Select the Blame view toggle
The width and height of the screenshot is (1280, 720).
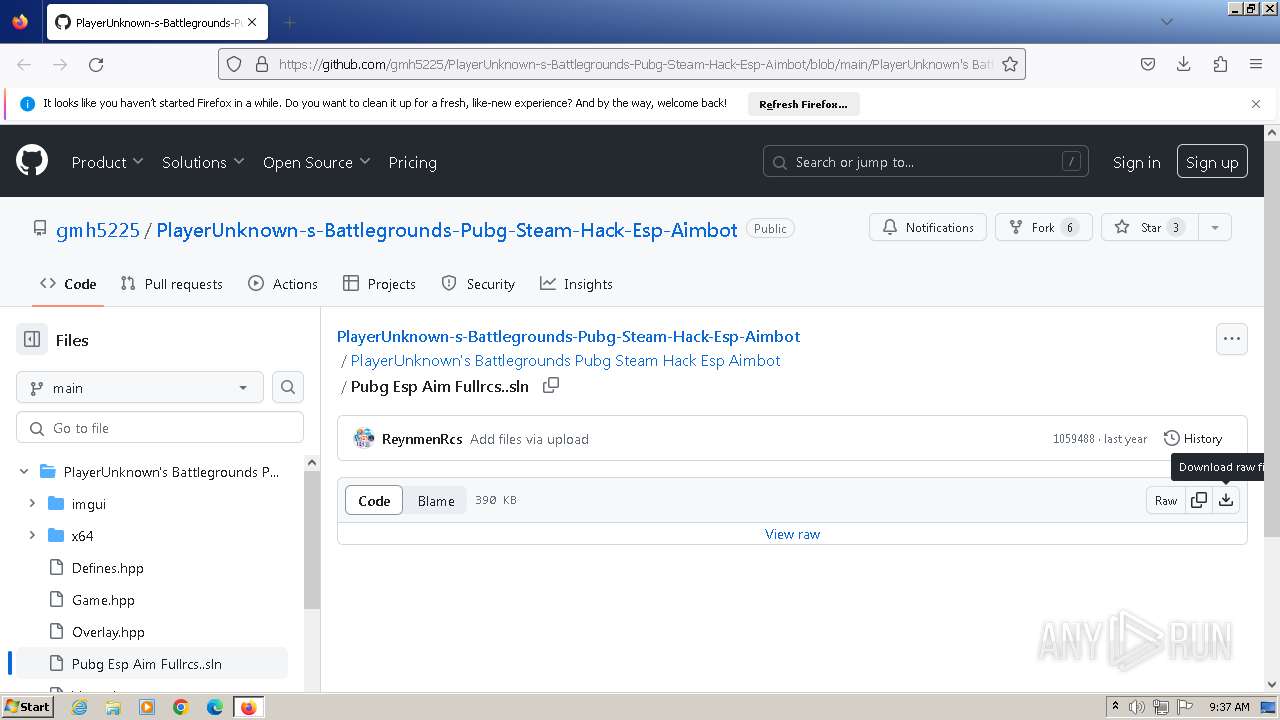[x=436, y=501]
